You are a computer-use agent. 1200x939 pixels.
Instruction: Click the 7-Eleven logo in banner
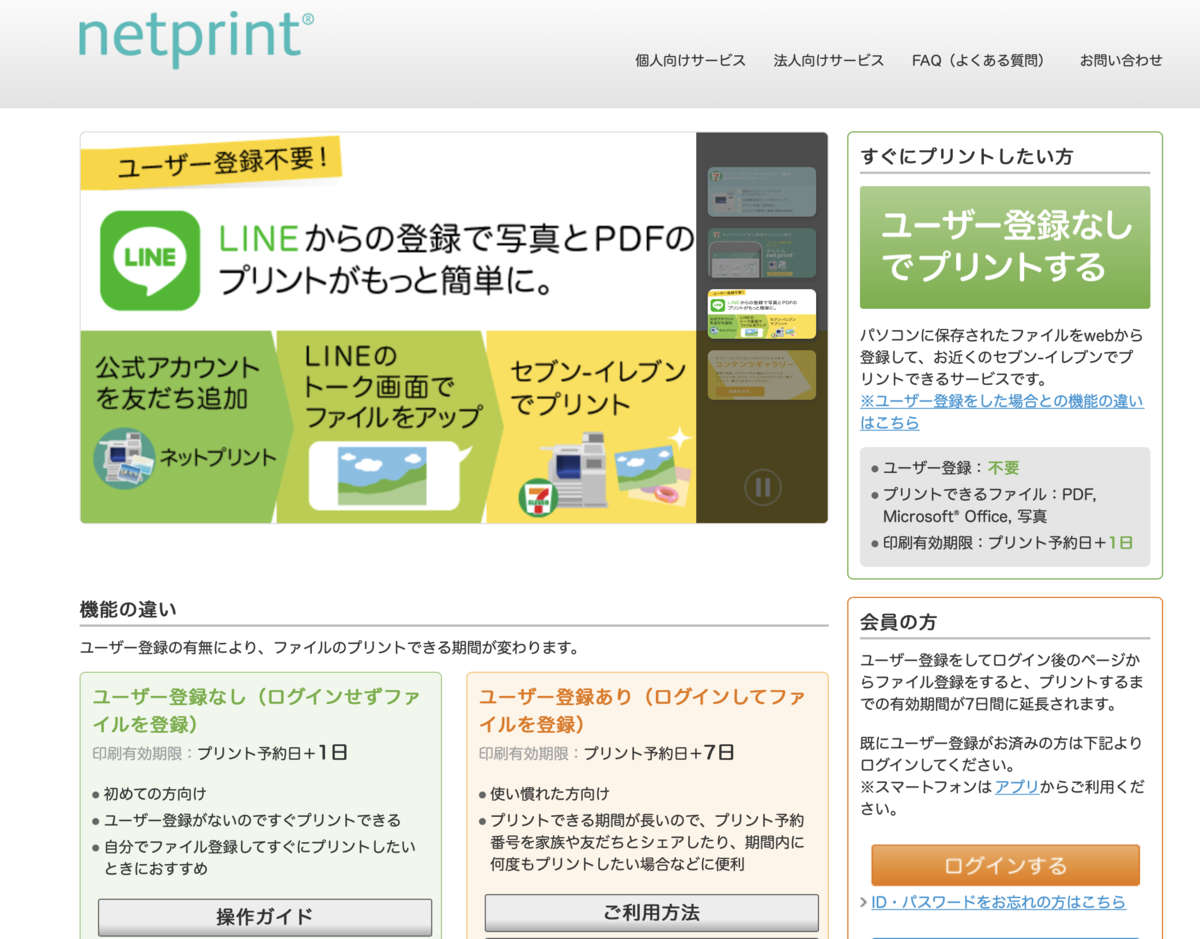[538, 498]
